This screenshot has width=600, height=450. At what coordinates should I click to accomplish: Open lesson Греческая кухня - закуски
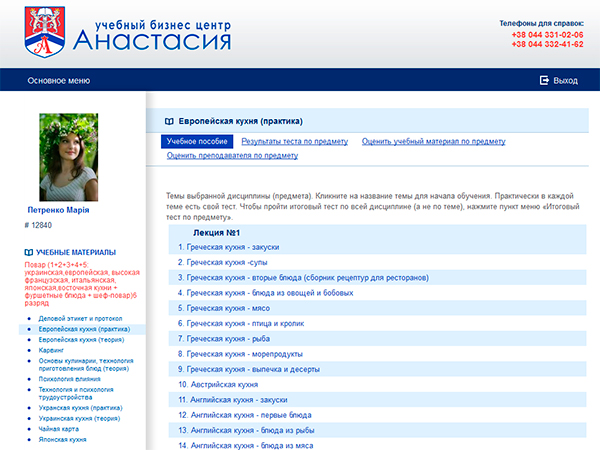228,247
